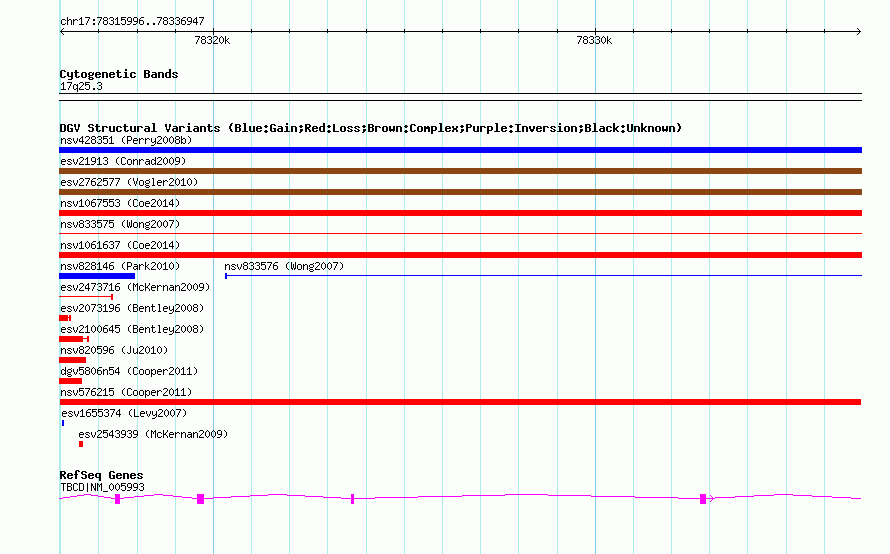Image resolution: width=890 pixels, height=554 pixels.
Task: Click the nsv1061637 (Coe2014) label
Action: pos(120,245)
